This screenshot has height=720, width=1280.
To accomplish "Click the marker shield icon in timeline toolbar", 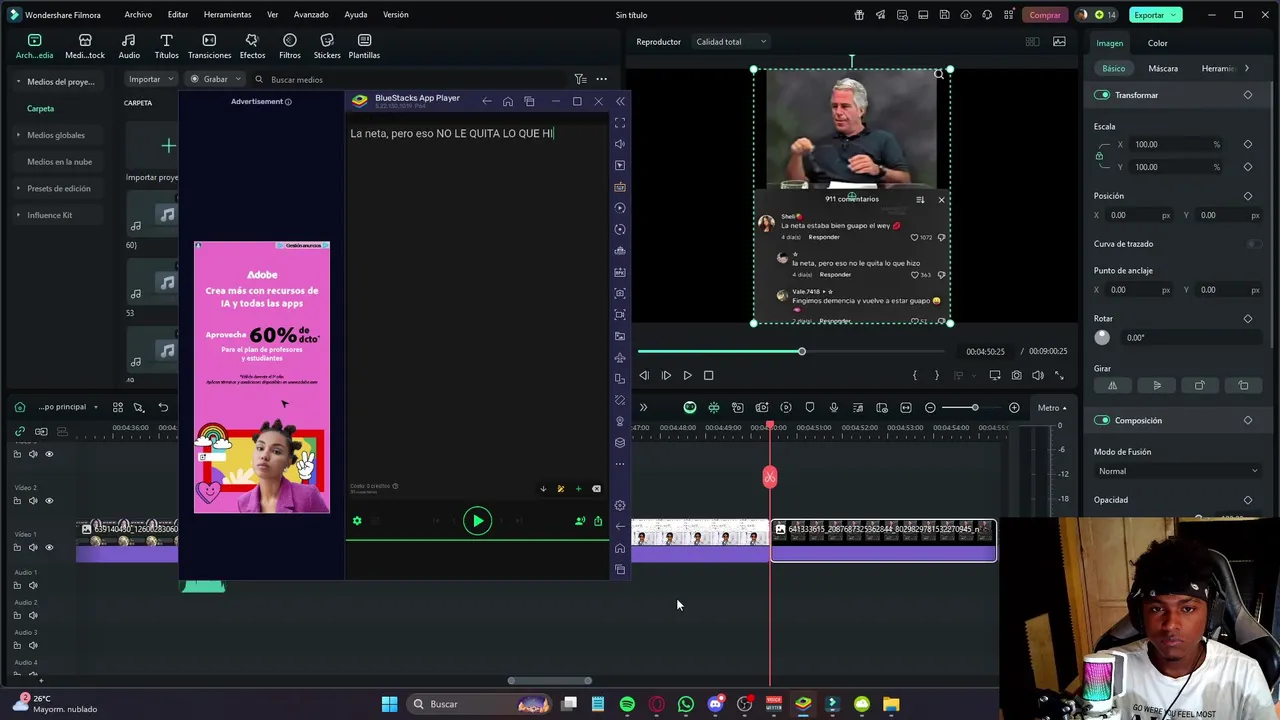I will coord(810,407).
